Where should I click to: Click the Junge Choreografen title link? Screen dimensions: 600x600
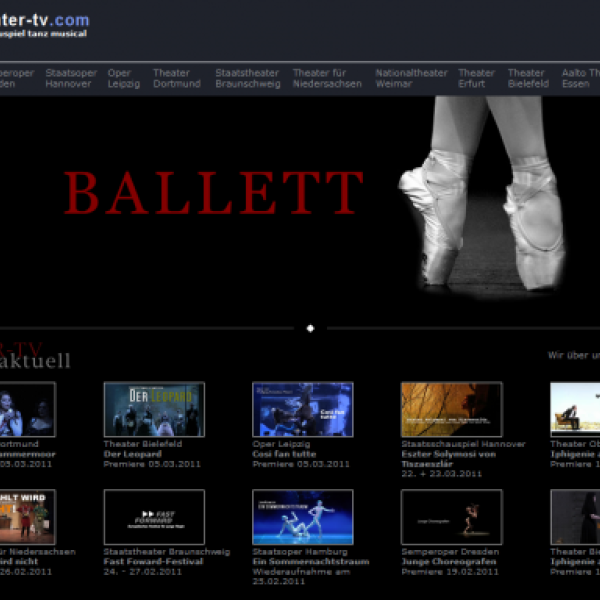[449, 562]
